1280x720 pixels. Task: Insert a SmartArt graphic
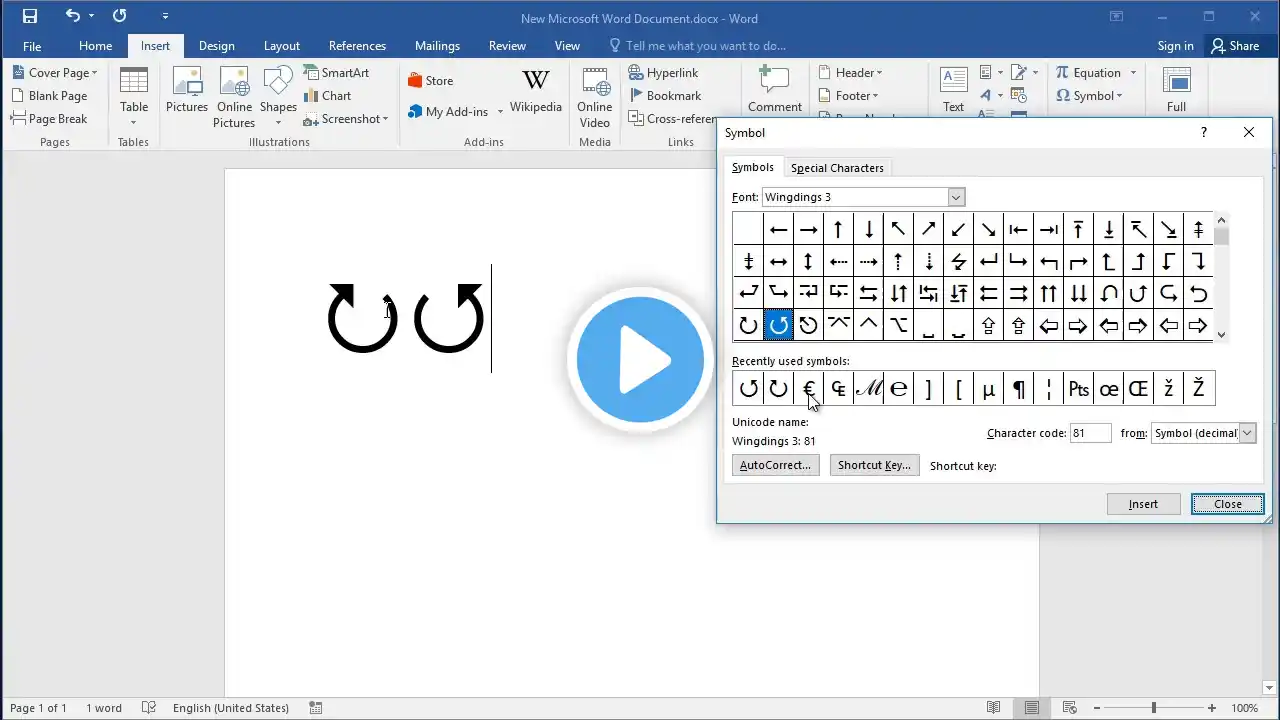[336, 73]
